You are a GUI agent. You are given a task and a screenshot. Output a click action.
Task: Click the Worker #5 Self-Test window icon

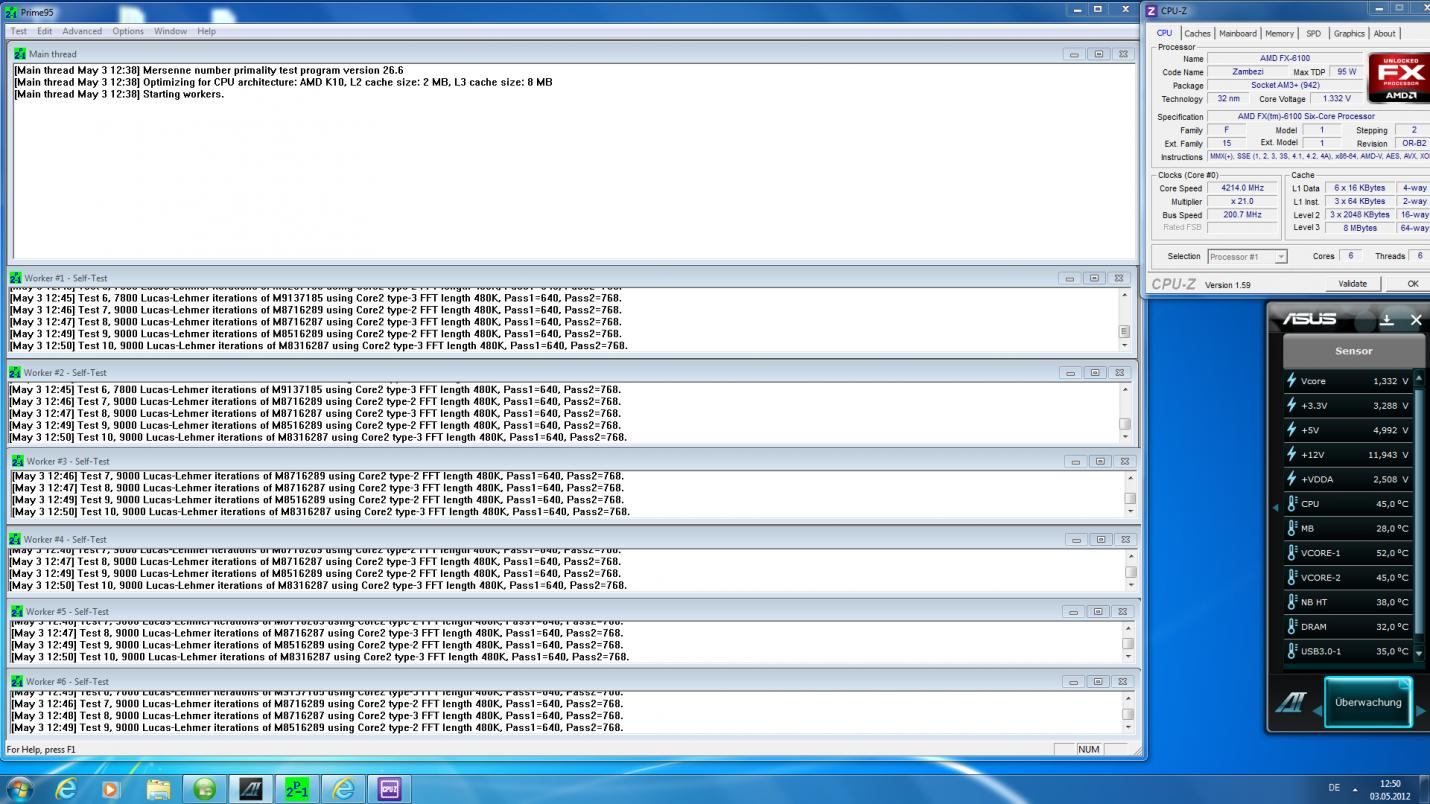tap(17, 611)
